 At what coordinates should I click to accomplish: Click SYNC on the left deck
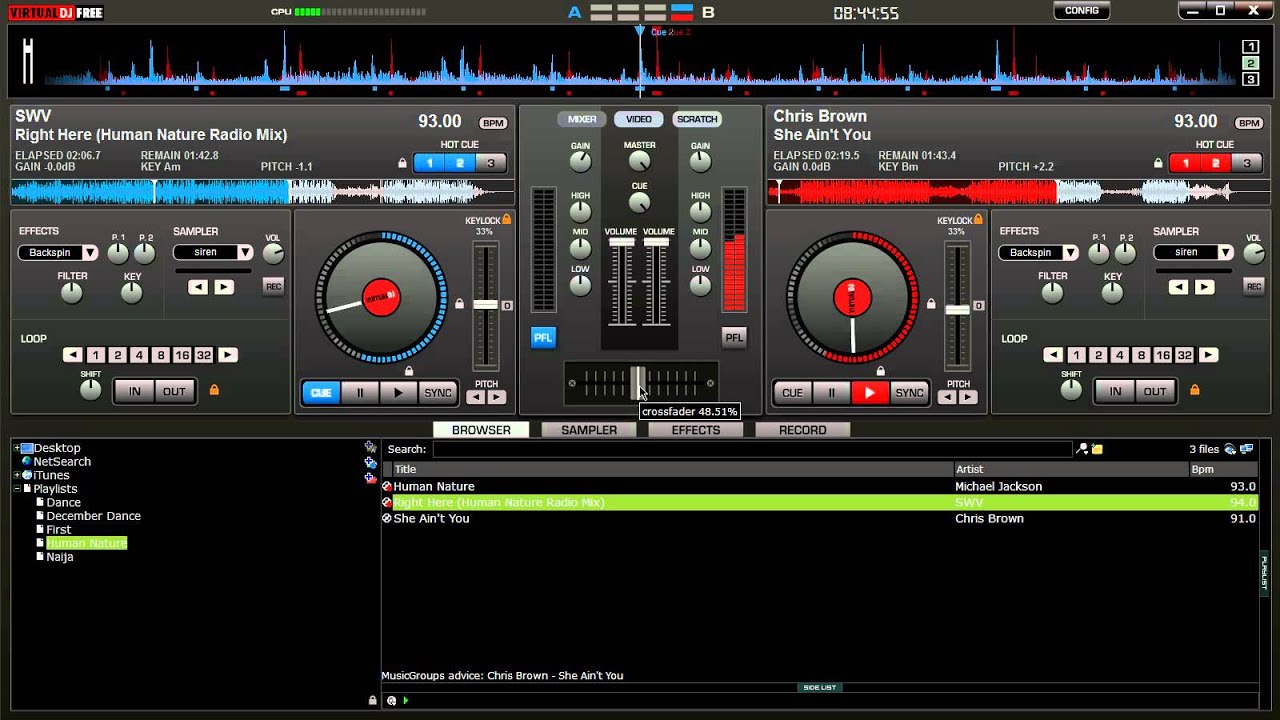(438, 393)
